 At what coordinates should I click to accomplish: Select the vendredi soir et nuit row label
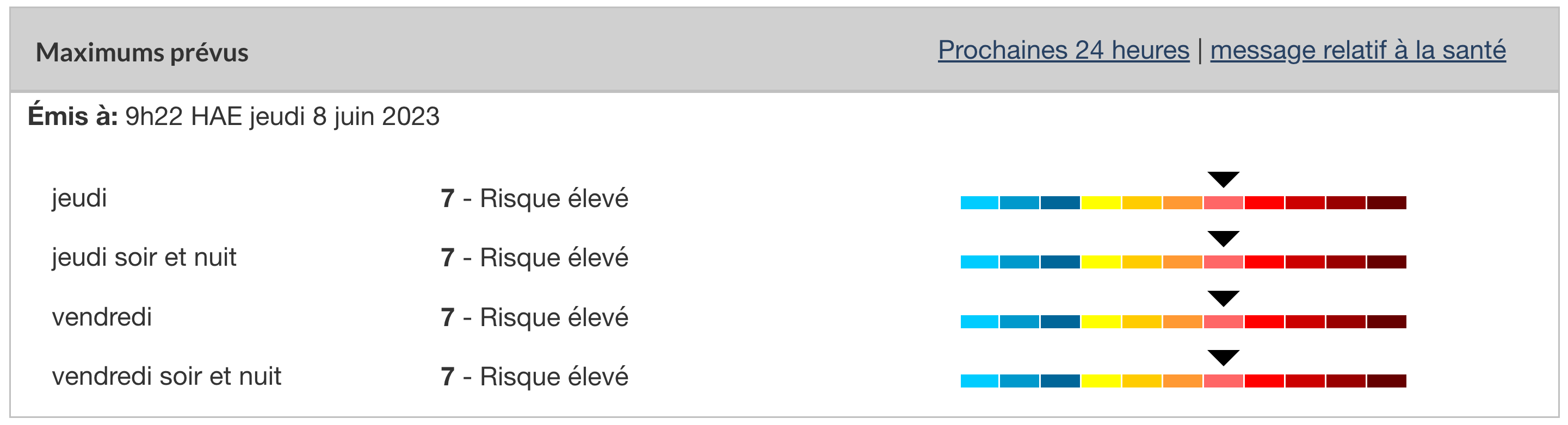coord(166,377)
